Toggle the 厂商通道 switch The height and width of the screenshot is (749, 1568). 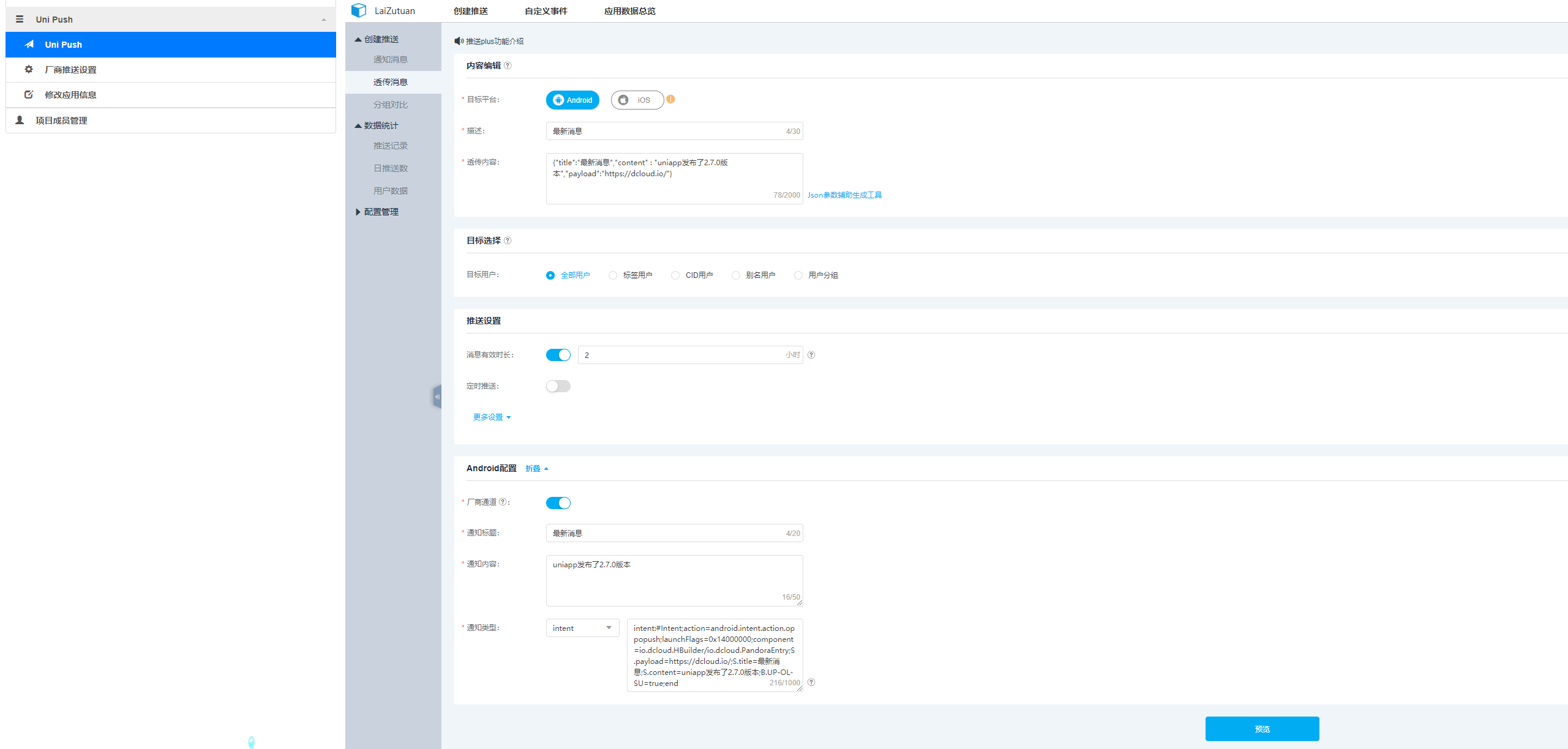[x=558, y=503]
